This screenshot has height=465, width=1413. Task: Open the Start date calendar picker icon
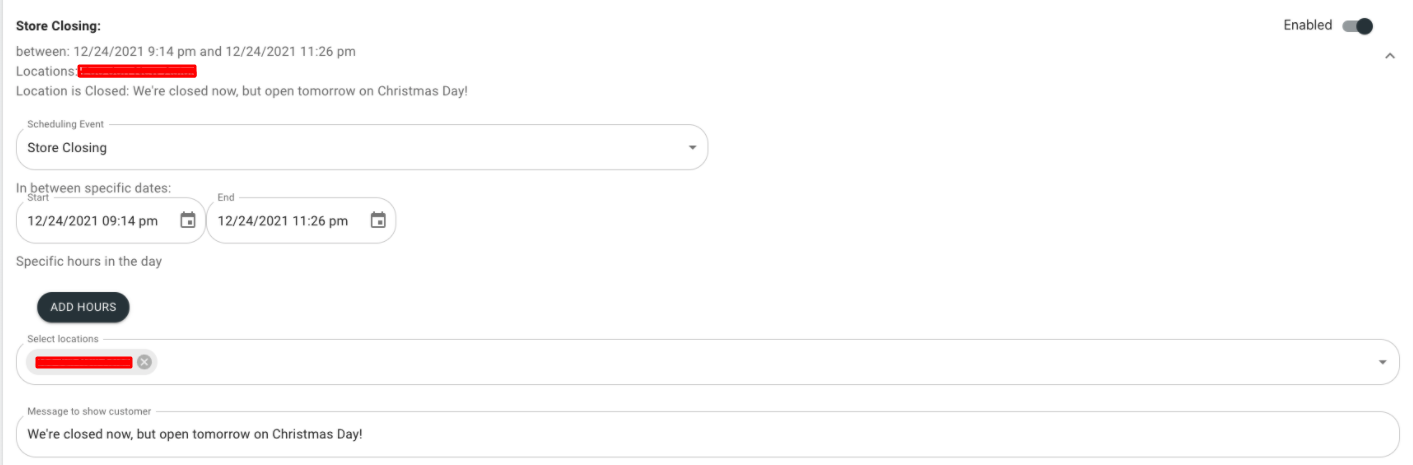coord(188,221)
